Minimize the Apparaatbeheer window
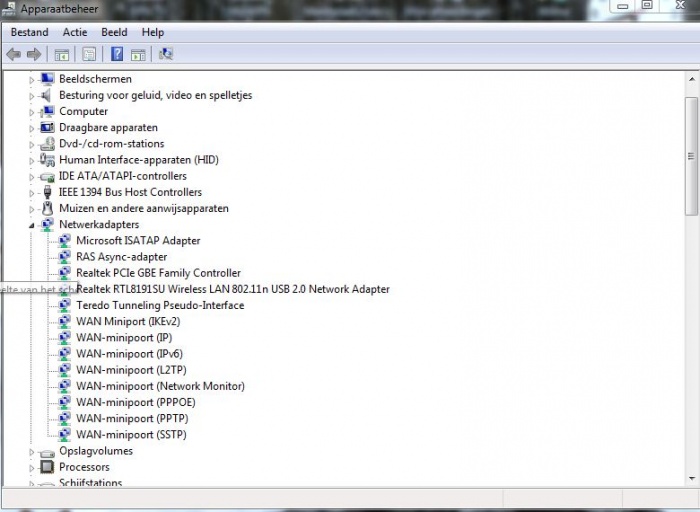Screen dimensions: 700x512 (623, 5)
